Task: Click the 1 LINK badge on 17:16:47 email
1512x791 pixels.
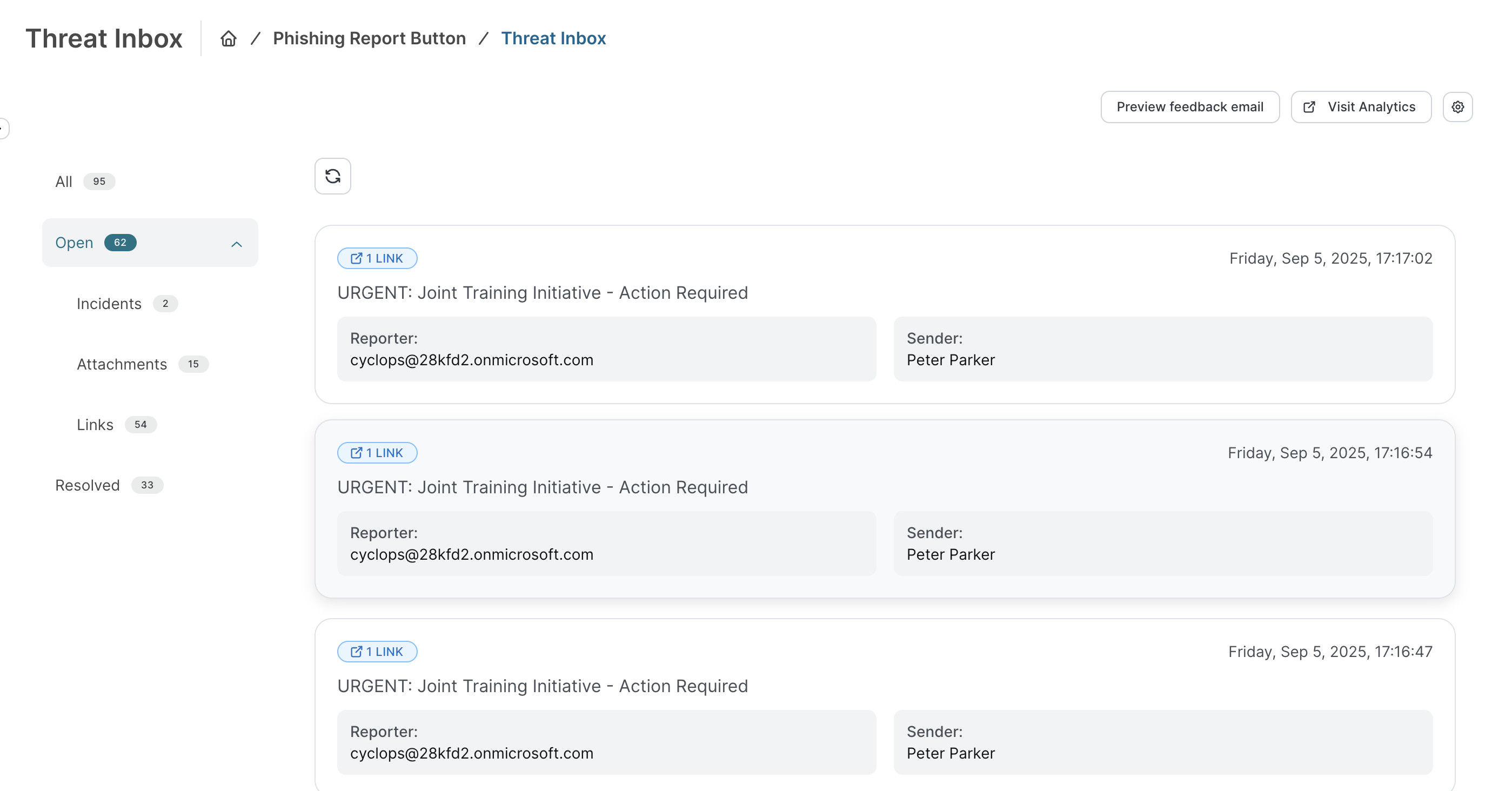Action: [377, 652]
